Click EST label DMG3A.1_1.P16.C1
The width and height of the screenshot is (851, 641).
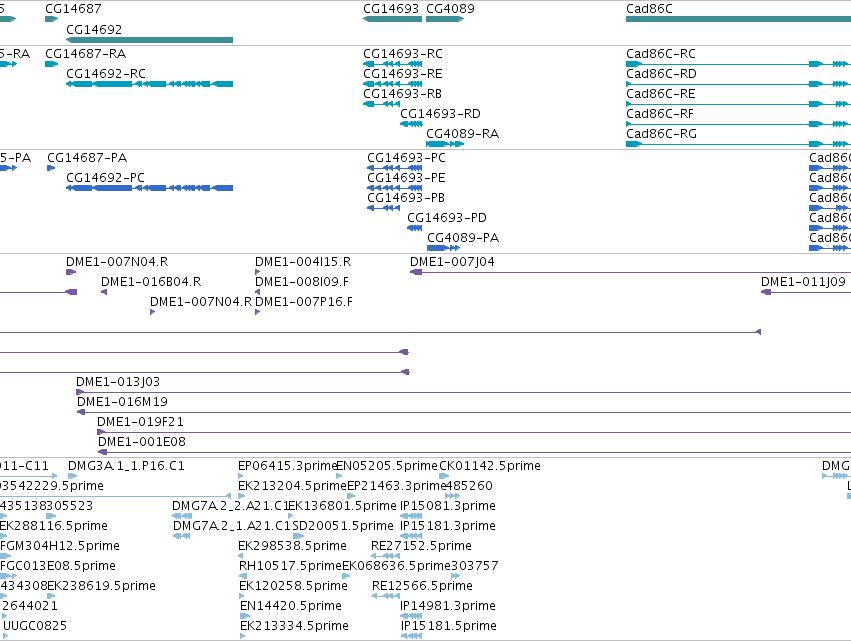126,466
